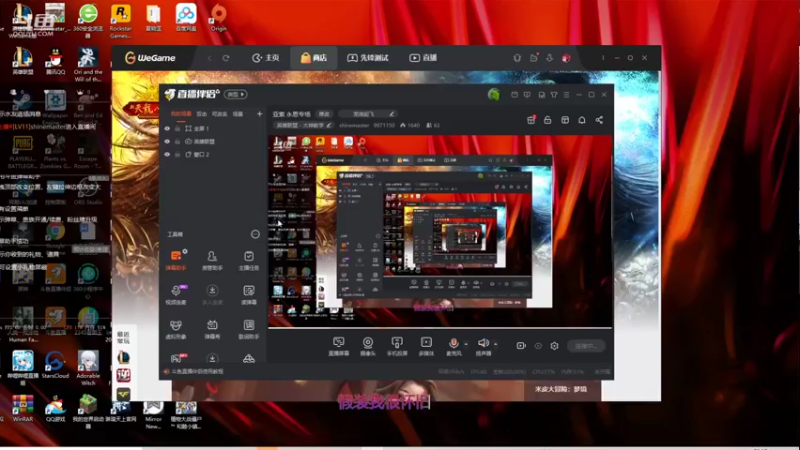Open the WinRAR desktop shortcut

22,408
